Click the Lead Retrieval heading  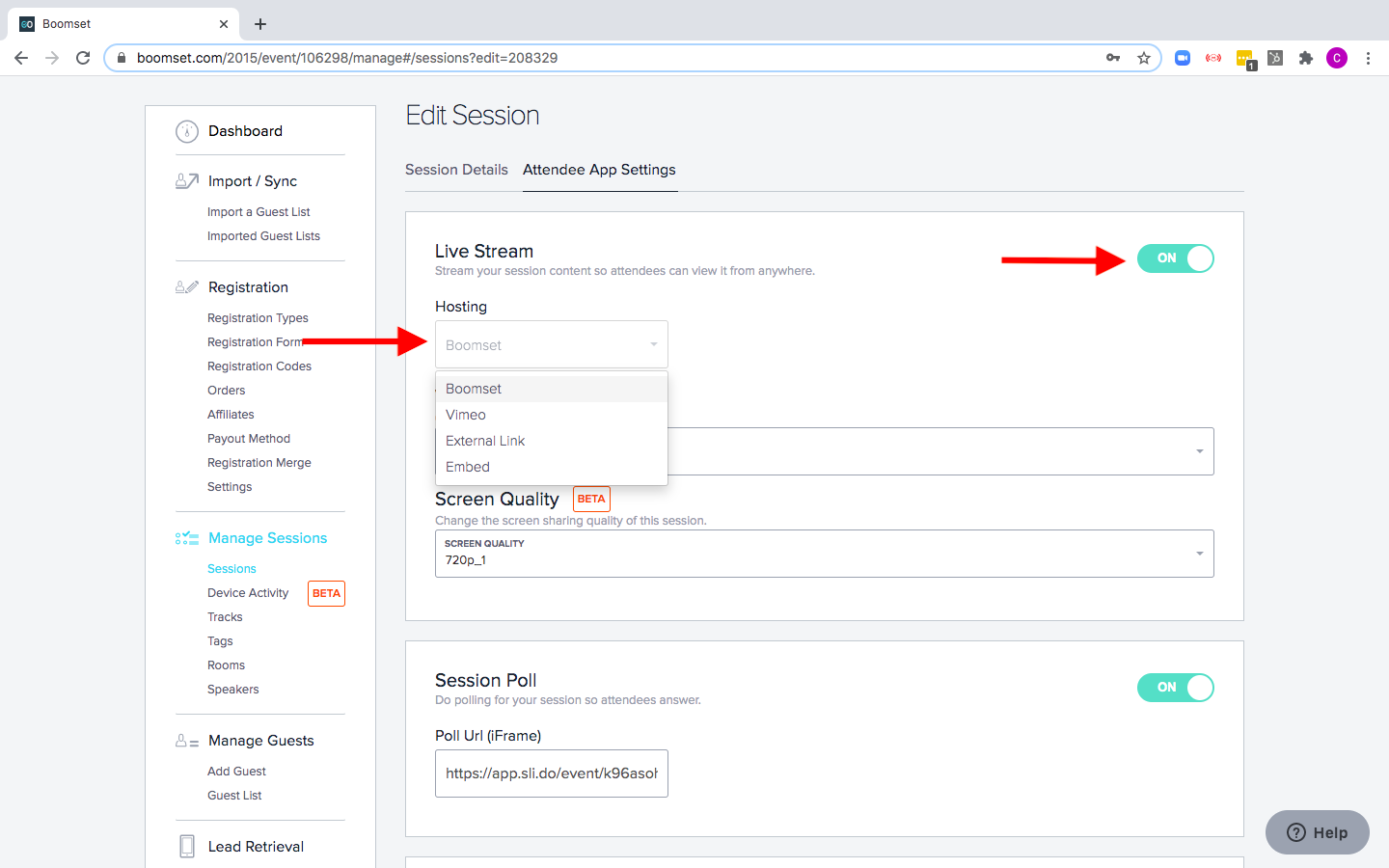click(256, 847)
